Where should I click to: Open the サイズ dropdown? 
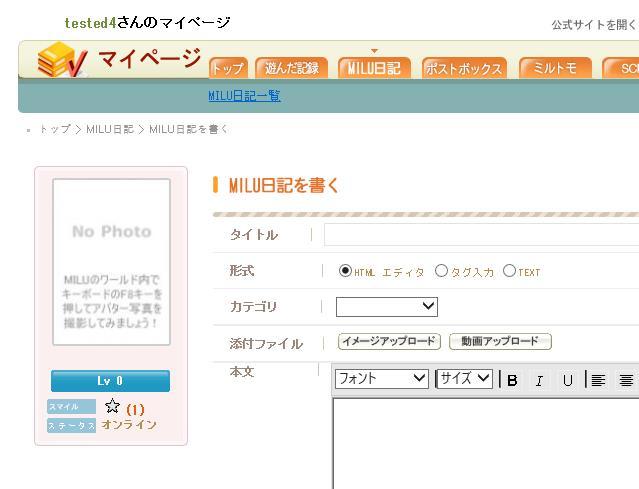pyautogui.click(x=465, y=379)
